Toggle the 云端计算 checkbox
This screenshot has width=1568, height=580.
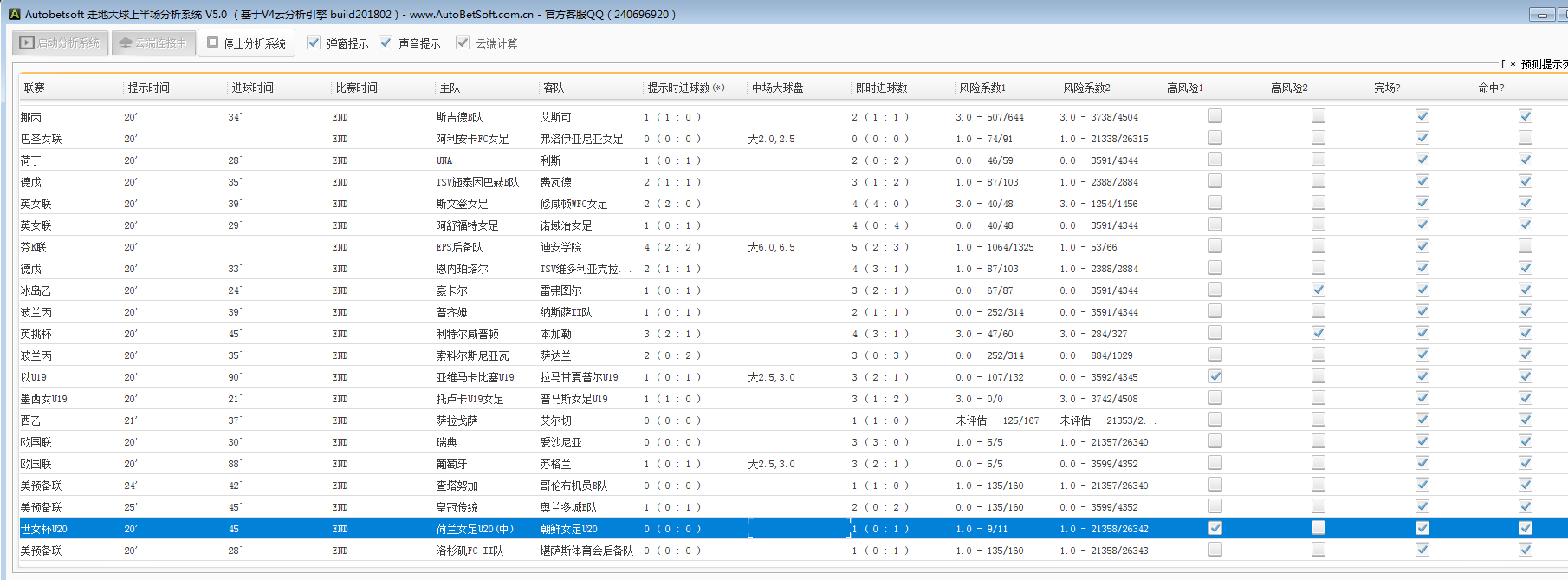[463, 42]
